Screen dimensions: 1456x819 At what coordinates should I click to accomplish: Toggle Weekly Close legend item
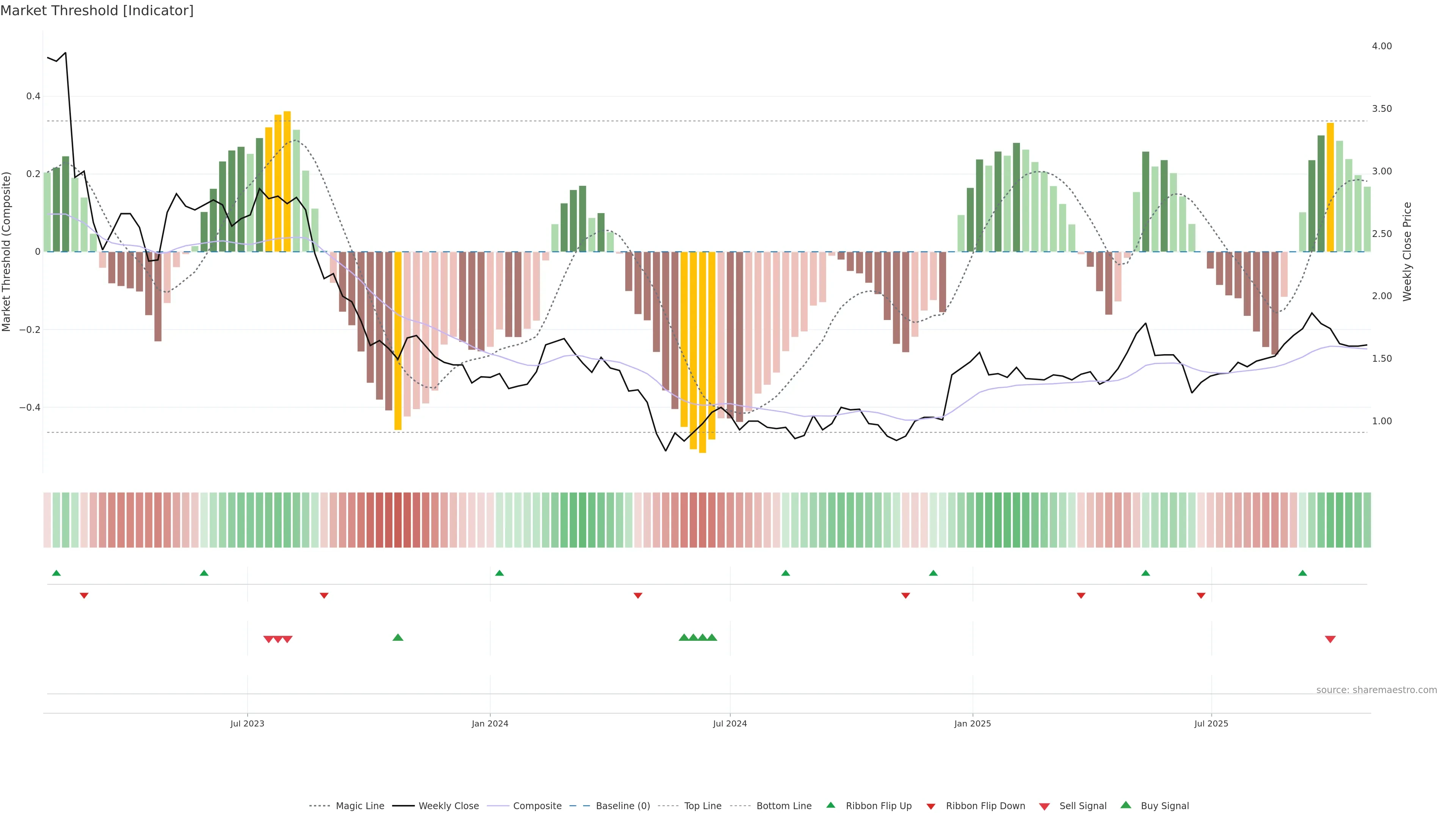[448, 806]
